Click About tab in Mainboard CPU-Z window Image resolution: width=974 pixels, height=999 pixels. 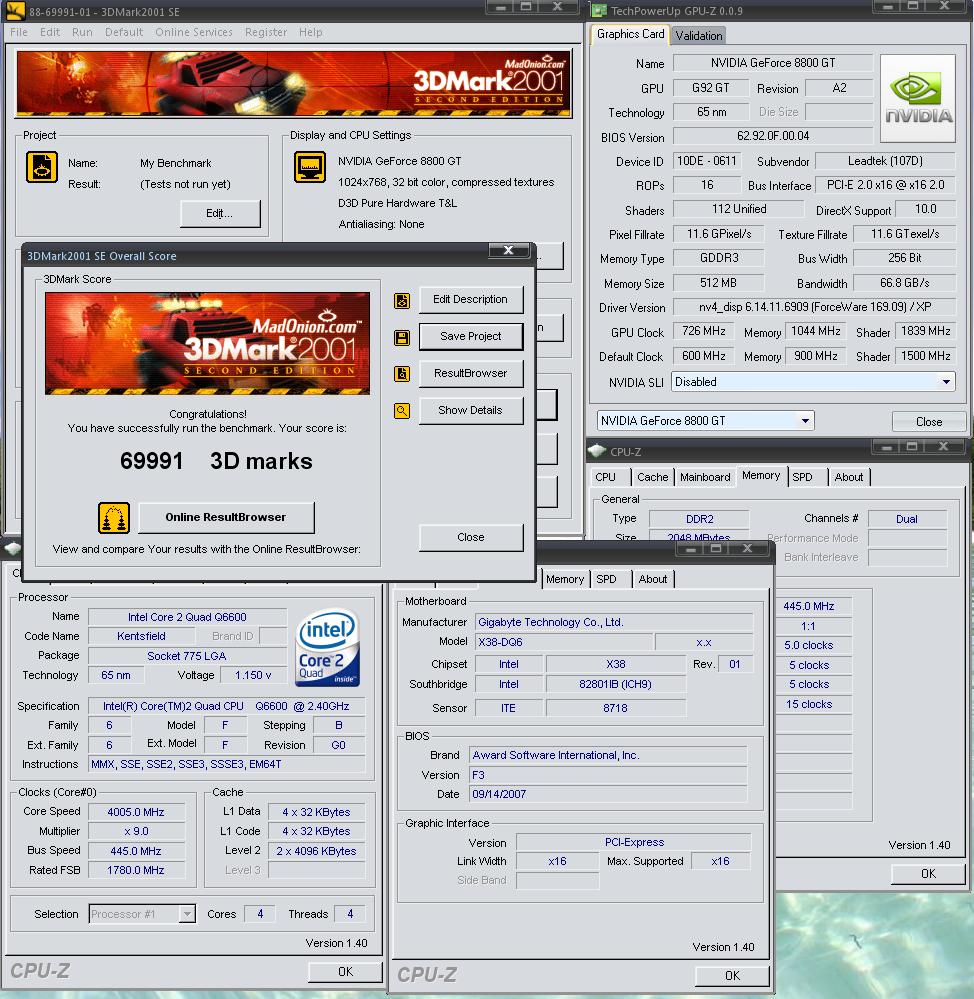click(652, 579)
